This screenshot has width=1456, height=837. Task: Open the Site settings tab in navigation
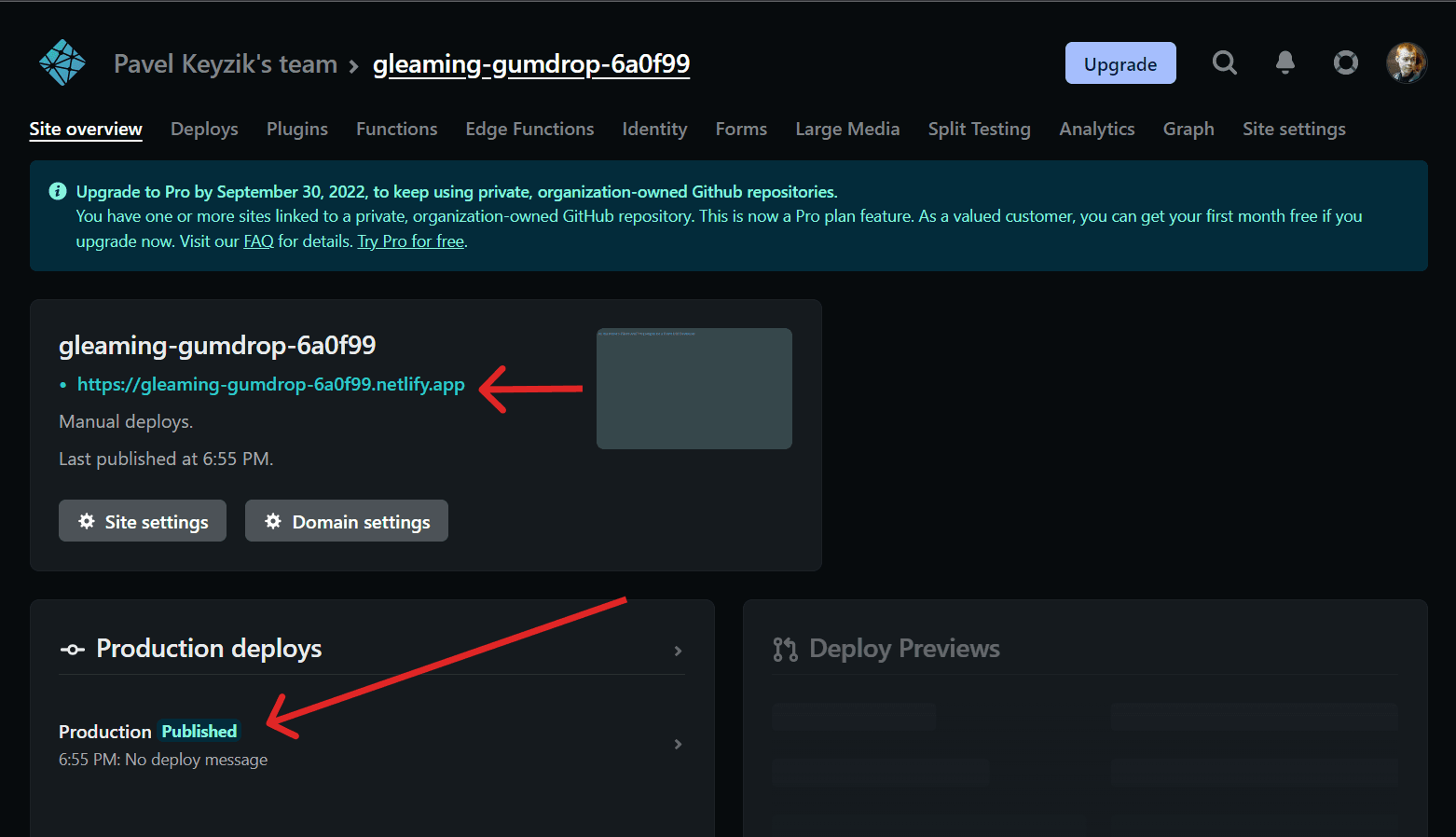[1294, 129]
